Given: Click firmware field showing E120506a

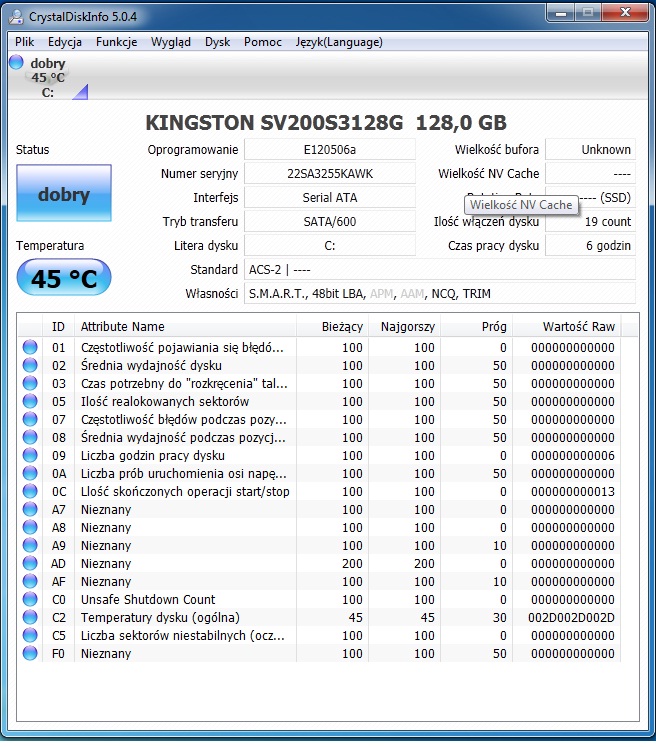Looking at the screenshot, I should pyautogui.click(x=330, y=150).
